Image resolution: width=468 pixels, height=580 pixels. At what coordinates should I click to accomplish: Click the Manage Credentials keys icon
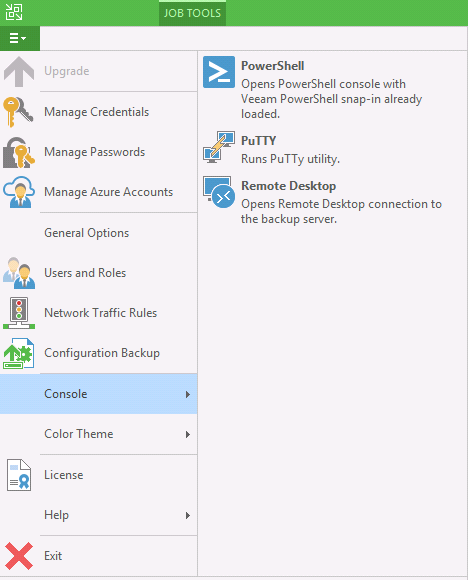pos(18,112)
